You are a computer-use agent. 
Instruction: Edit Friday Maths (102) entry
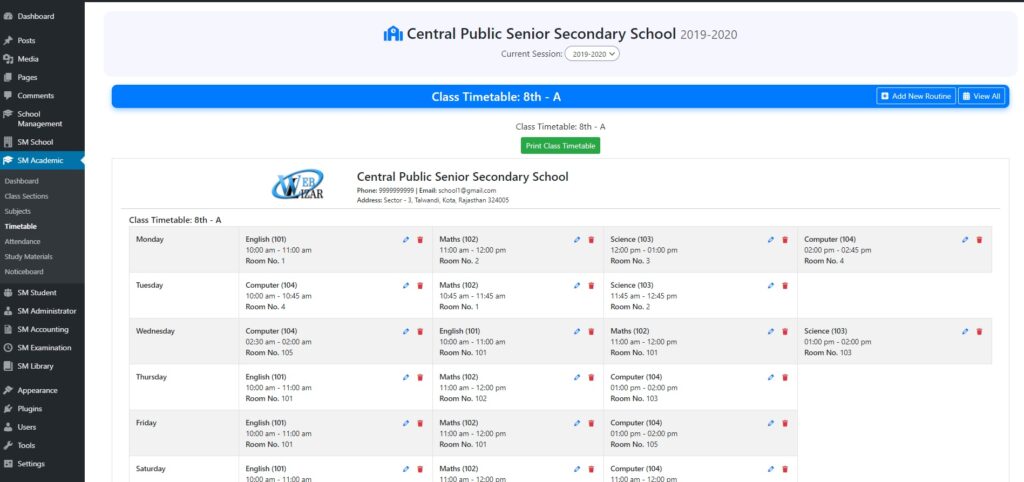pos(578,424)
